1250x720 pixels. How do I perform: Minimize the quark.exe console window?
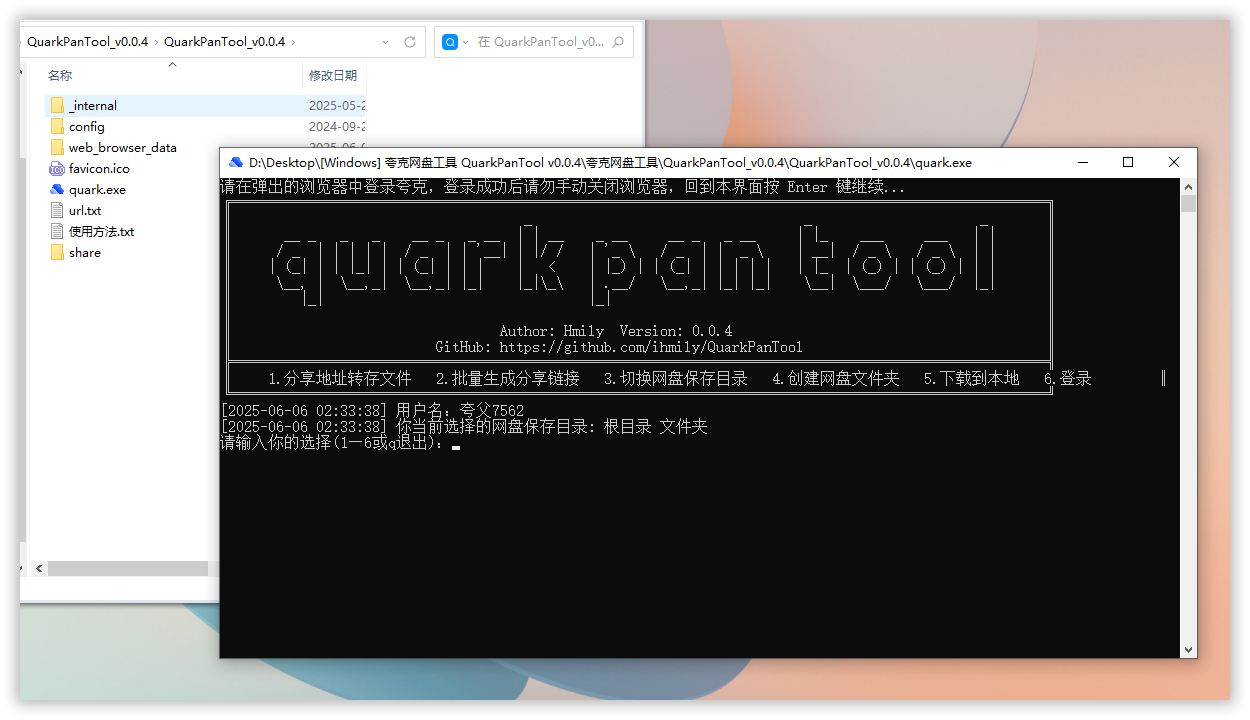pos(1082,162)
